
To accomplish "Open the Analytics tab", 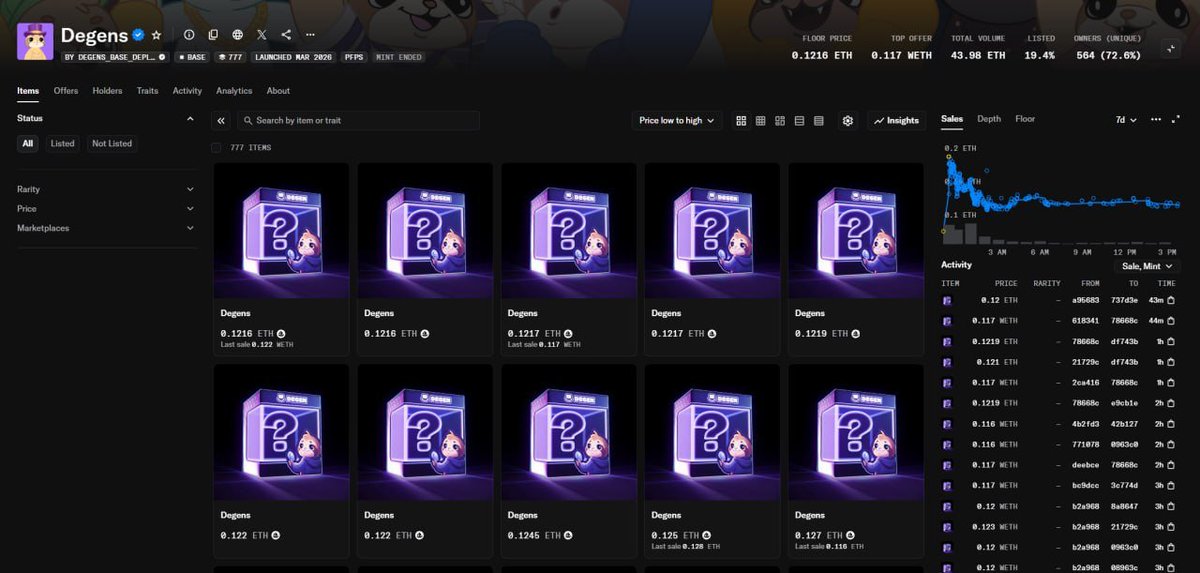I will tap(234, 90).
